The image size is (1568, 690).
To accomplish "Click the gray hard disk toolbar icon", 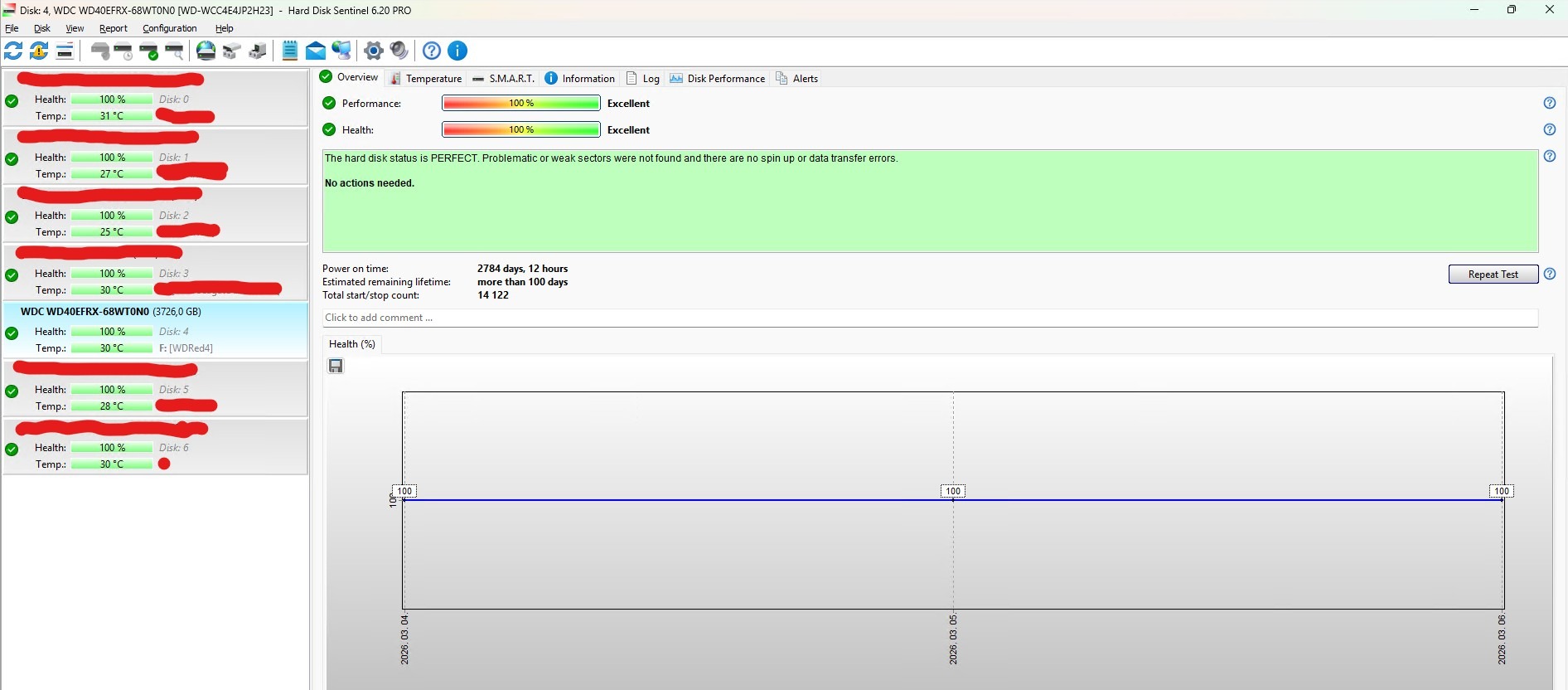I will click(100, 51).
